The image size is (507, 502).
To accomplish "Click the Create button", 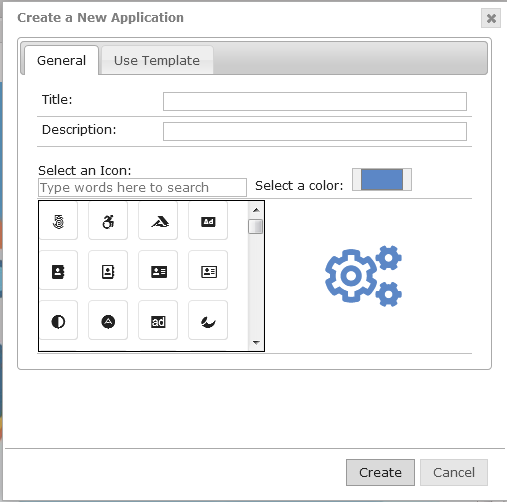I will (x=380, y=472).
